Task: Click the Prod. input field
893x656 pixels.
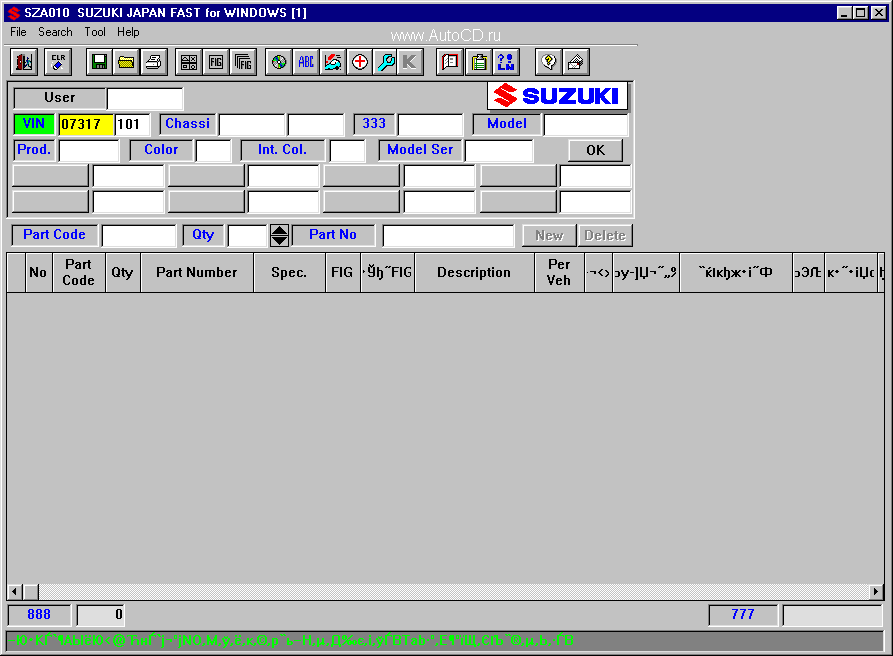Action: pyautogui.click(x=89, y=150)
